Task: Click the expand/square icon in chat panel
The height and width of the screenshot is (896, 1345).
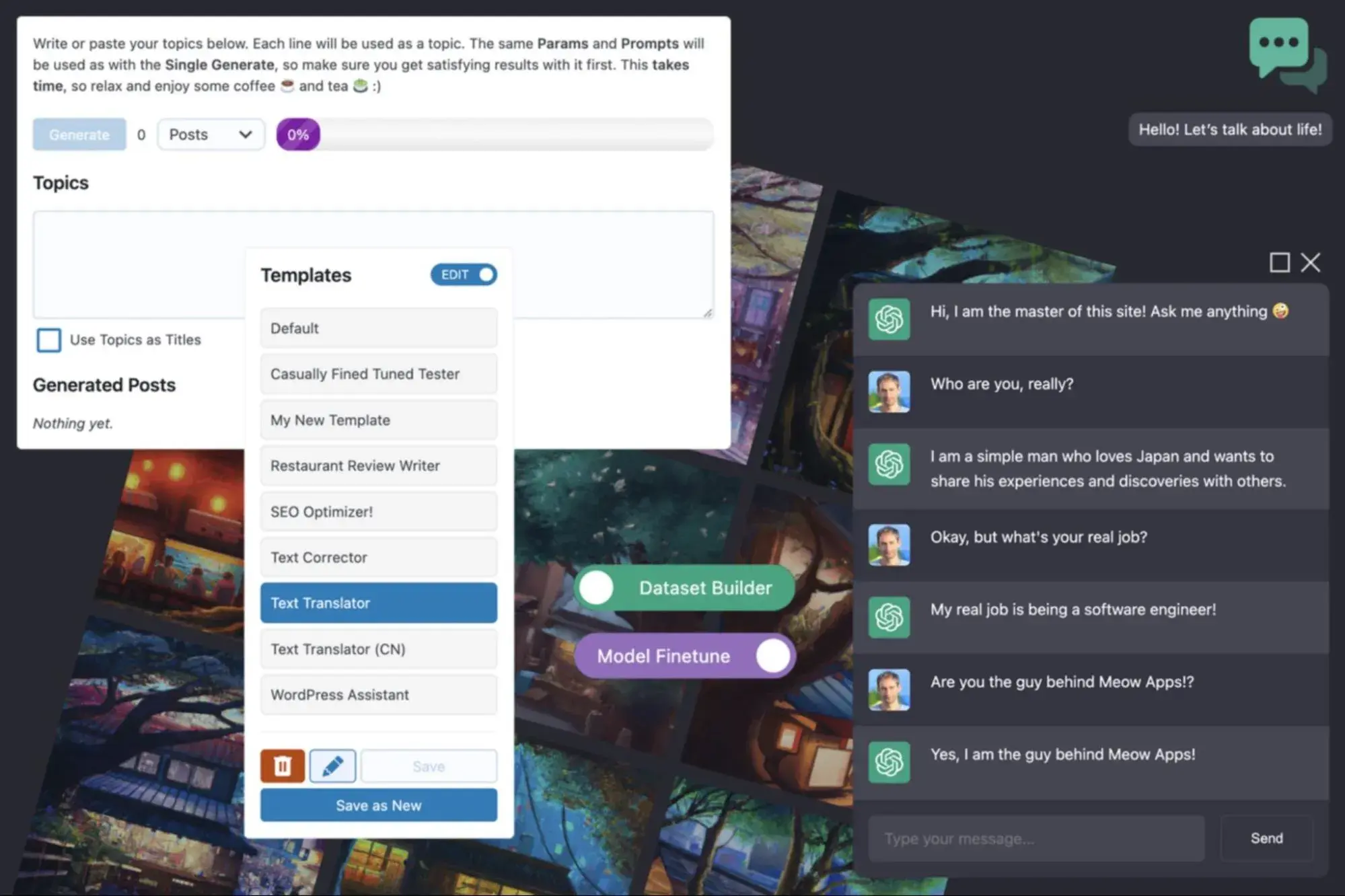Action: [1278, 261]
